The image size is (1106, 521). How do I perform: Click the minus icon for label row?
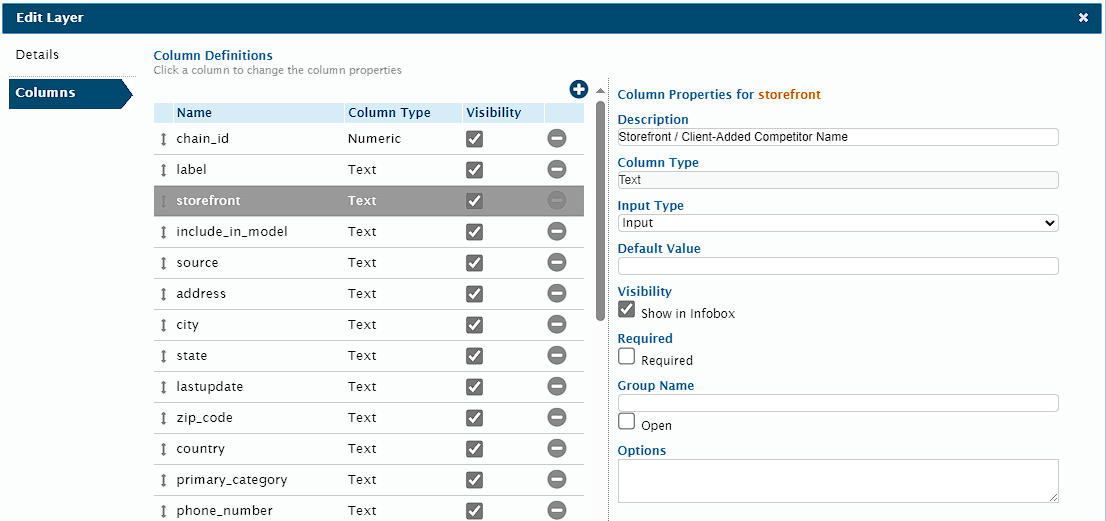(557, 170)
